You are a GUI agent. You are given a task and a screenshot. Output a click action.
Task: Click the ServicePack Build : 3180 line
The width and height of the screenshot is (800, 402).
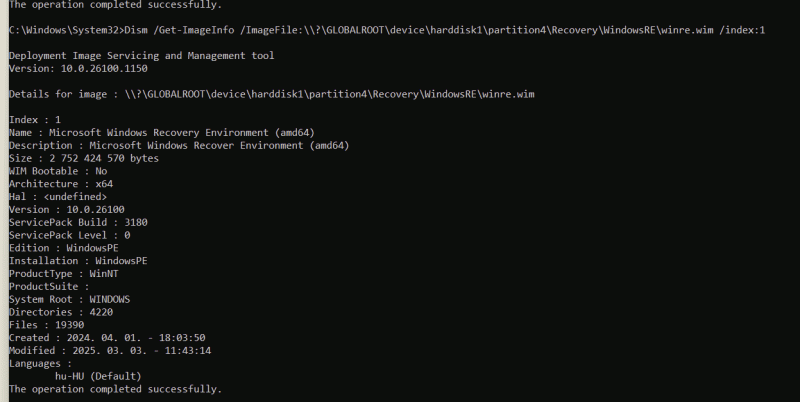(78, 222)
